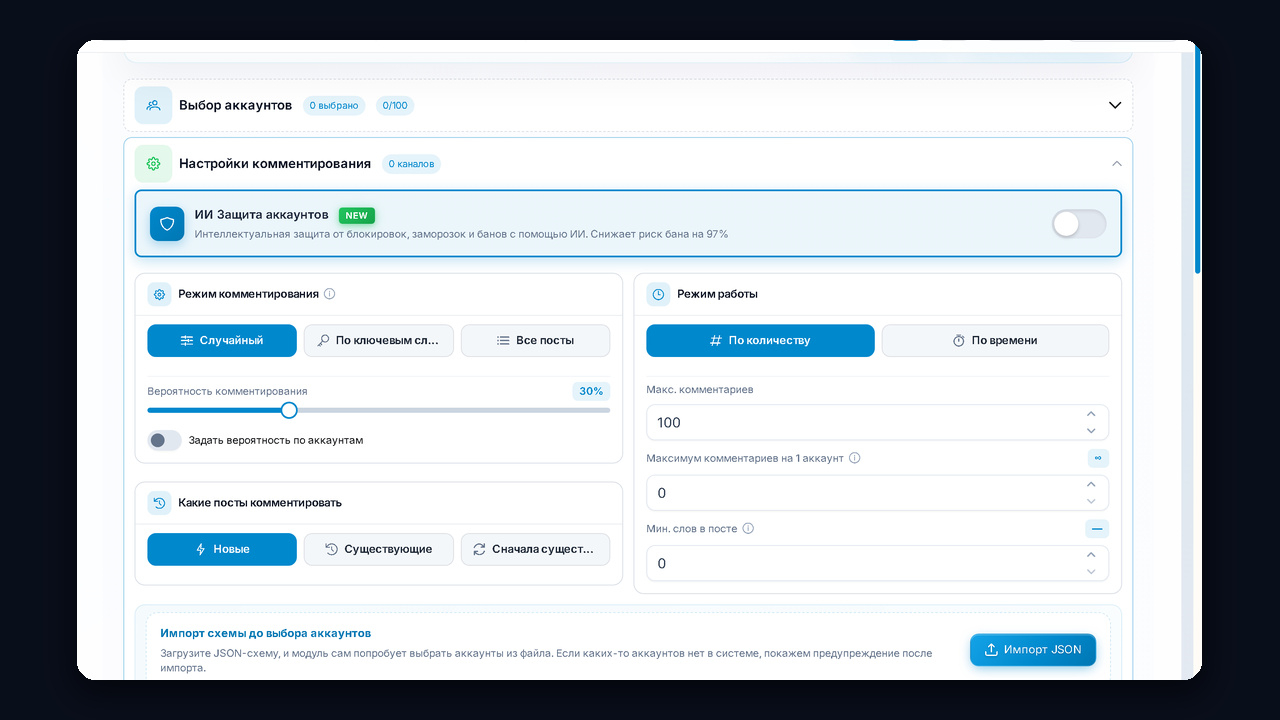The image size is (1280, 720).
Task: Click the history icon beside Какие посты комментировать
Action: click(x=159, y=503)
